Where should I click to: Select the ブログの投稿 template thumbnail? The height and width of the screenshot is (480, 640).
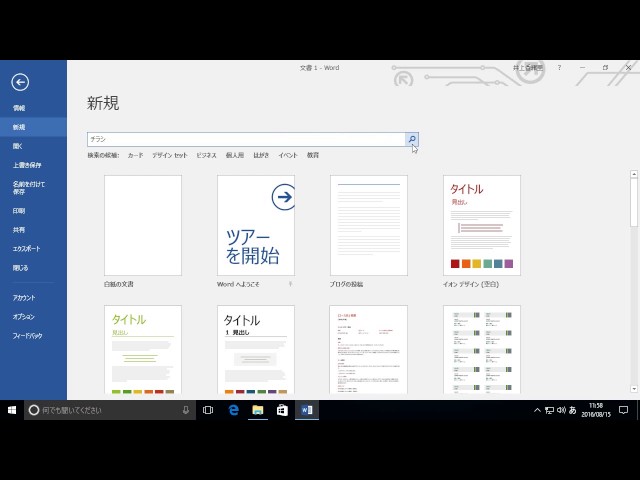(369, 225)
